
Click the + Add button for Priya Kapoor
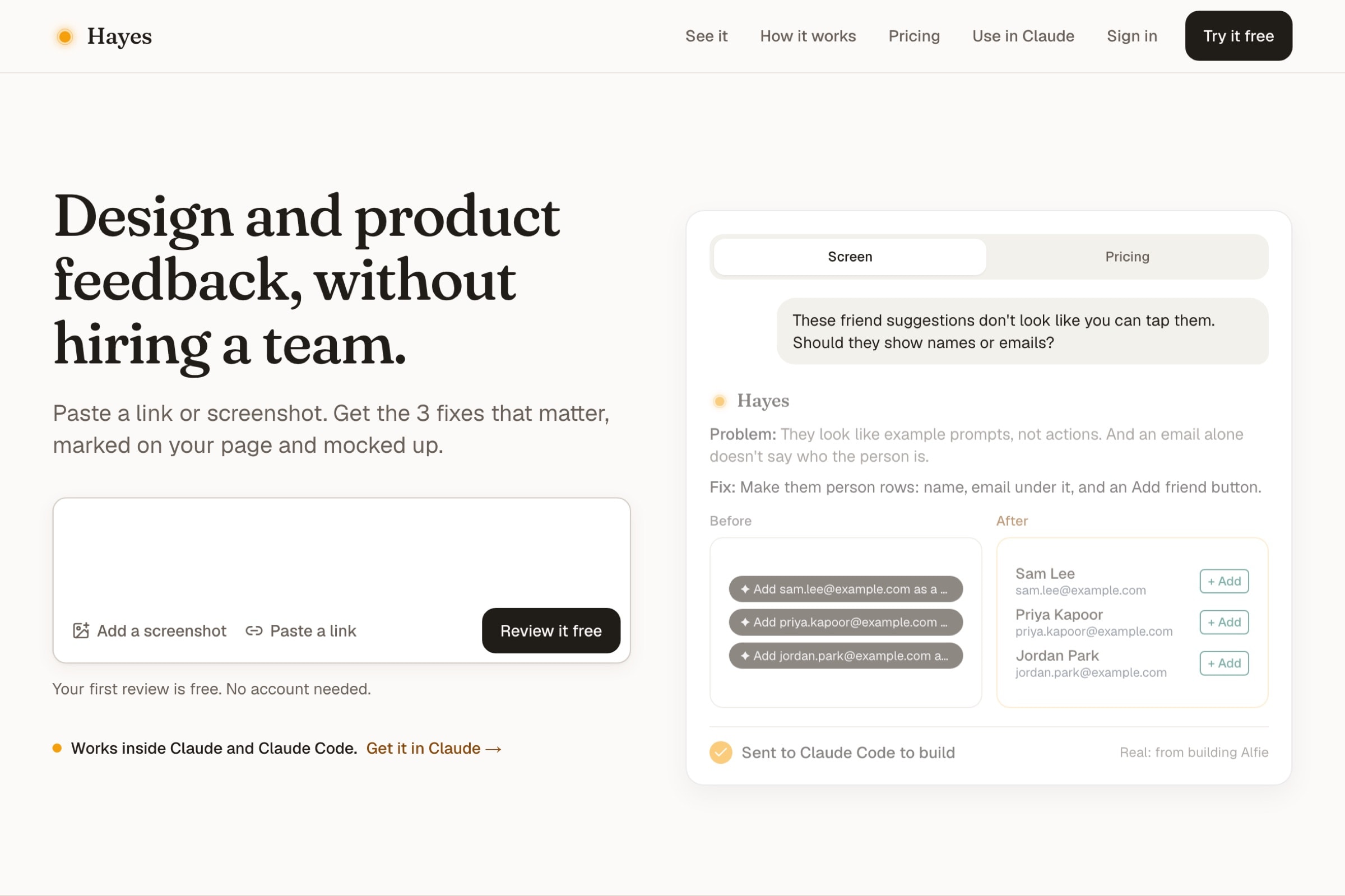point(1224,623)
